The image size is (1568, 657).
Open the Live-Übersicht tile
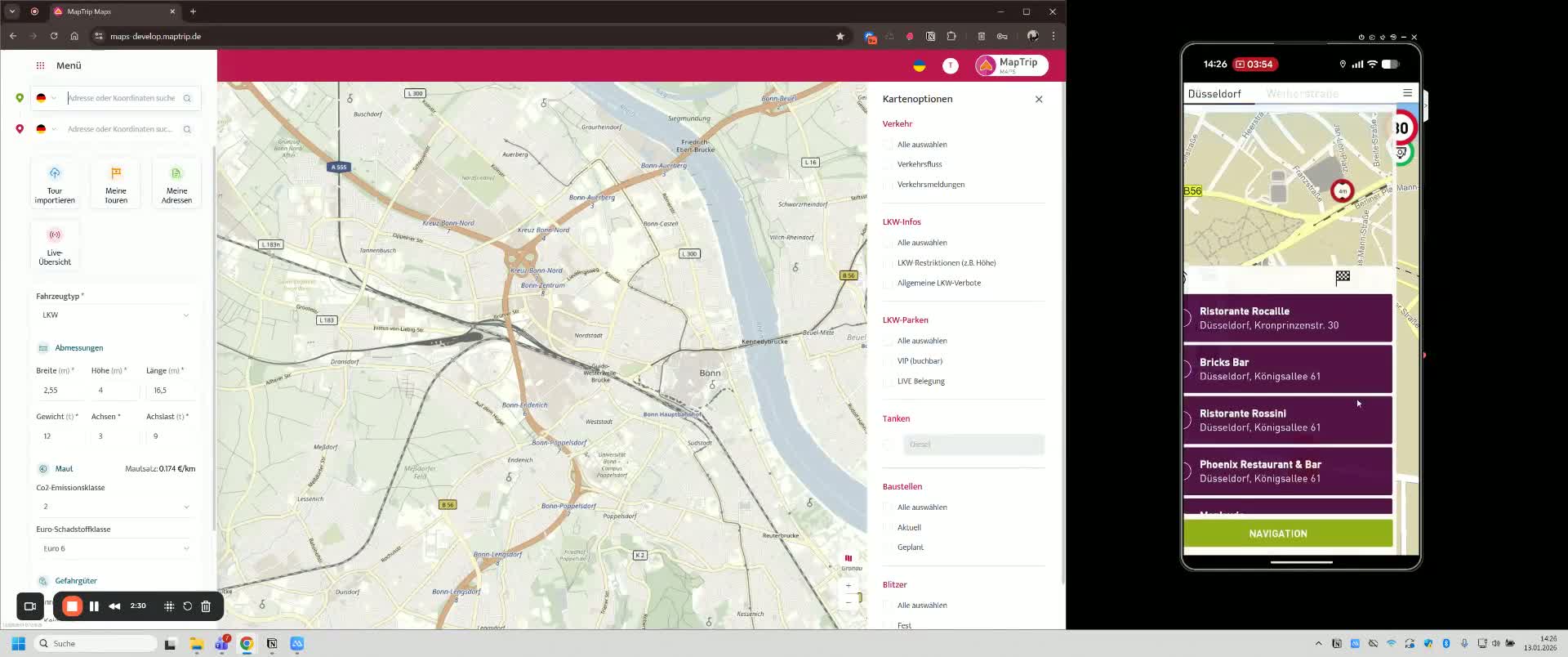tap(55, 246)
